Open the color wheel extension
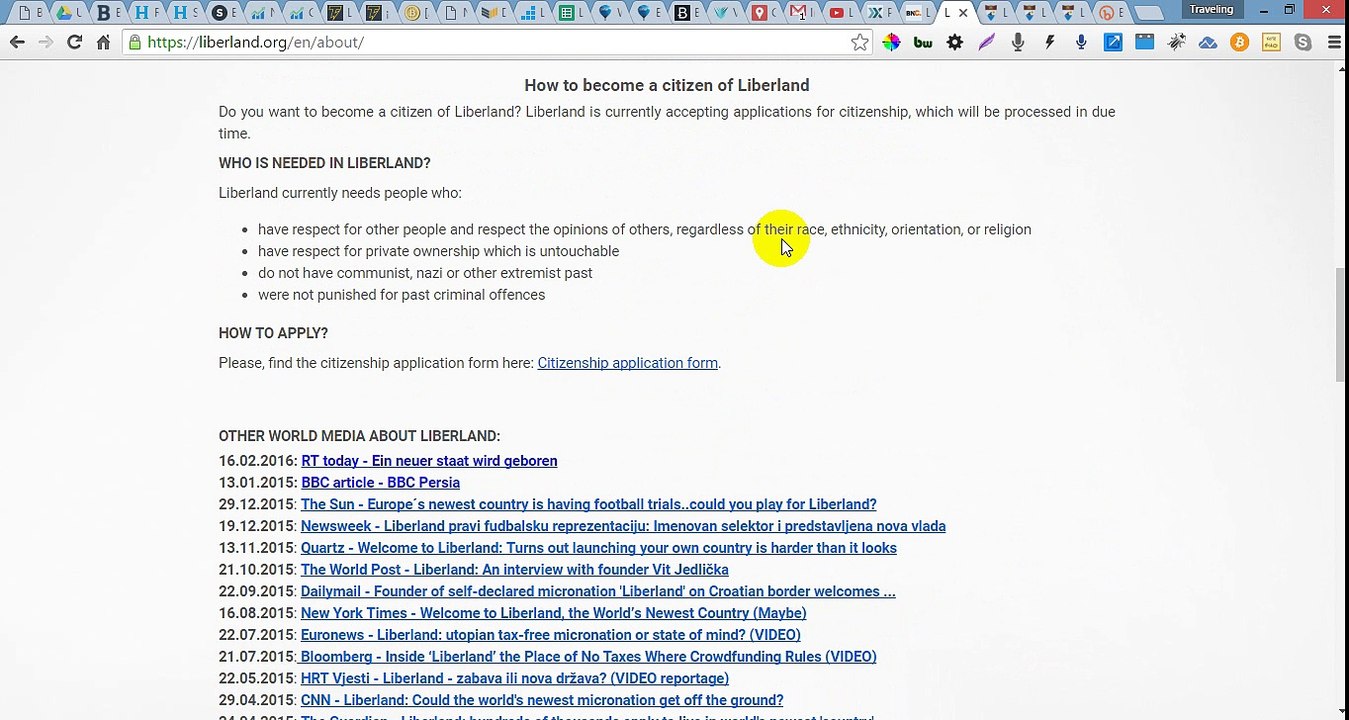The image size is (1349, 720). pos(891,42)
